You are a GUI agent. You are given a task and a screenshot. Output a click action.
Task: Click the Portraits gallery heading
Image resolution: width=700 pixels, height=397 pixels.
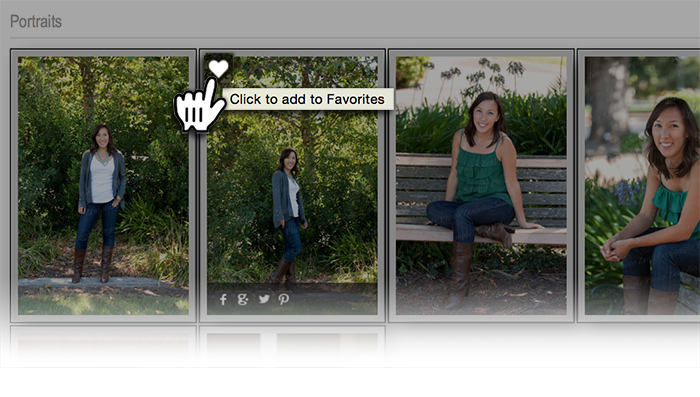[x=36, y=21]
